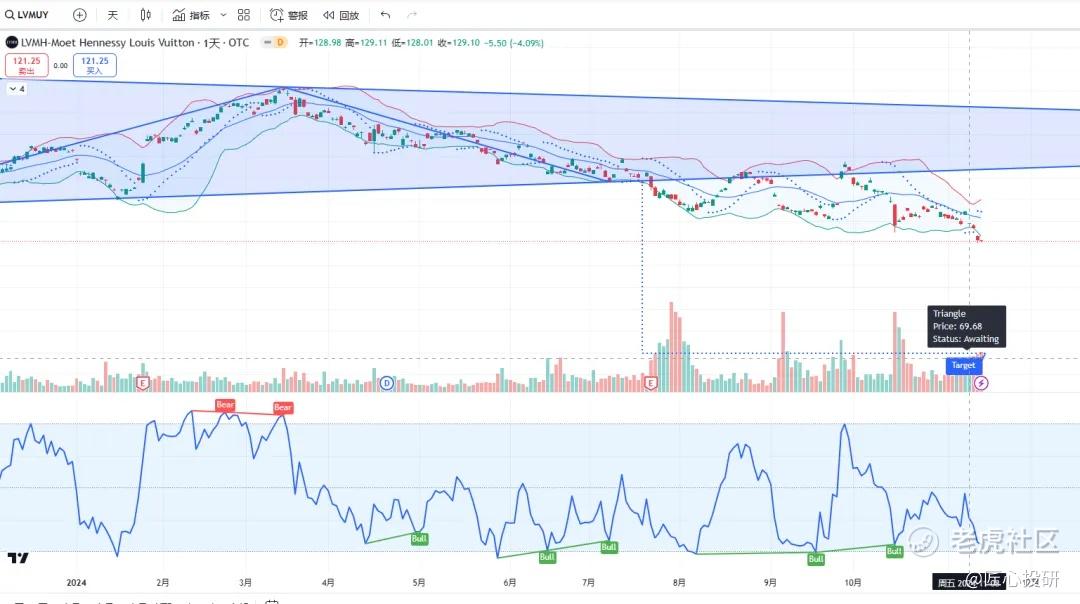This screenshot has height=604, width=1080.
Task: Click the 开=128.98 open value
Action: pyautogui.click(x=320, y=43)
